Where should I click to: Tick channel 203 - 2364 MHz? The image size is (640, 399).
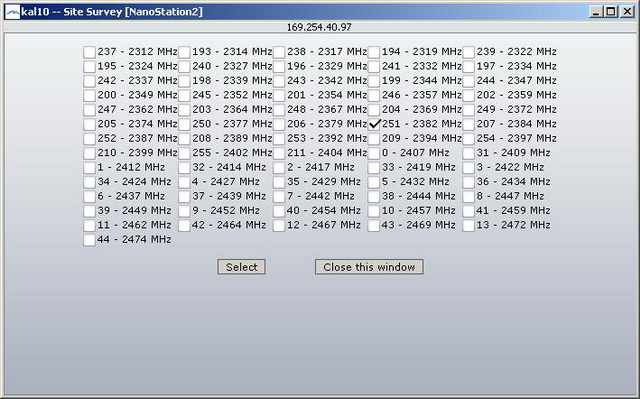tap(184, 110)
